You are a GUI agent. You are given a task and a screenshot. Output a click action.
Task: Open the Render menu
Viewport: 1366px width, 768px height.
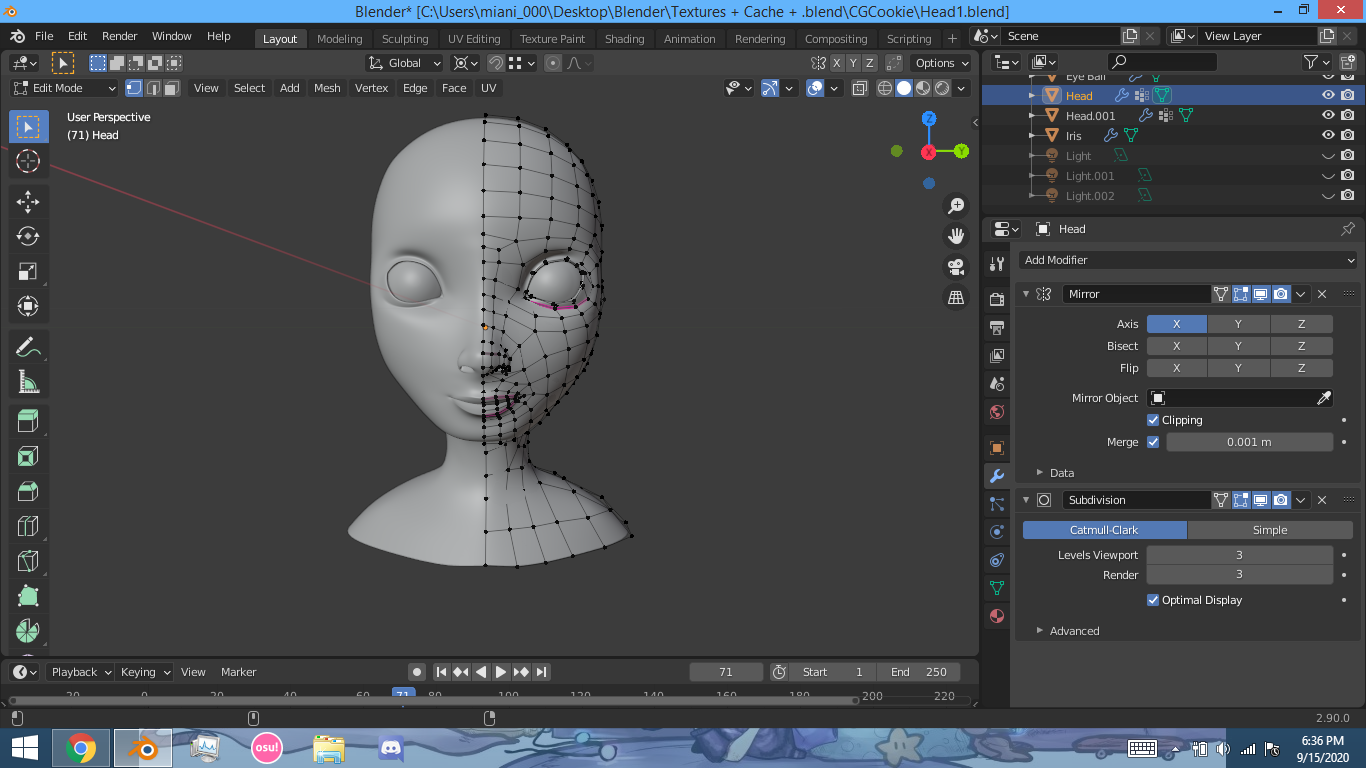tap(119, 36)
